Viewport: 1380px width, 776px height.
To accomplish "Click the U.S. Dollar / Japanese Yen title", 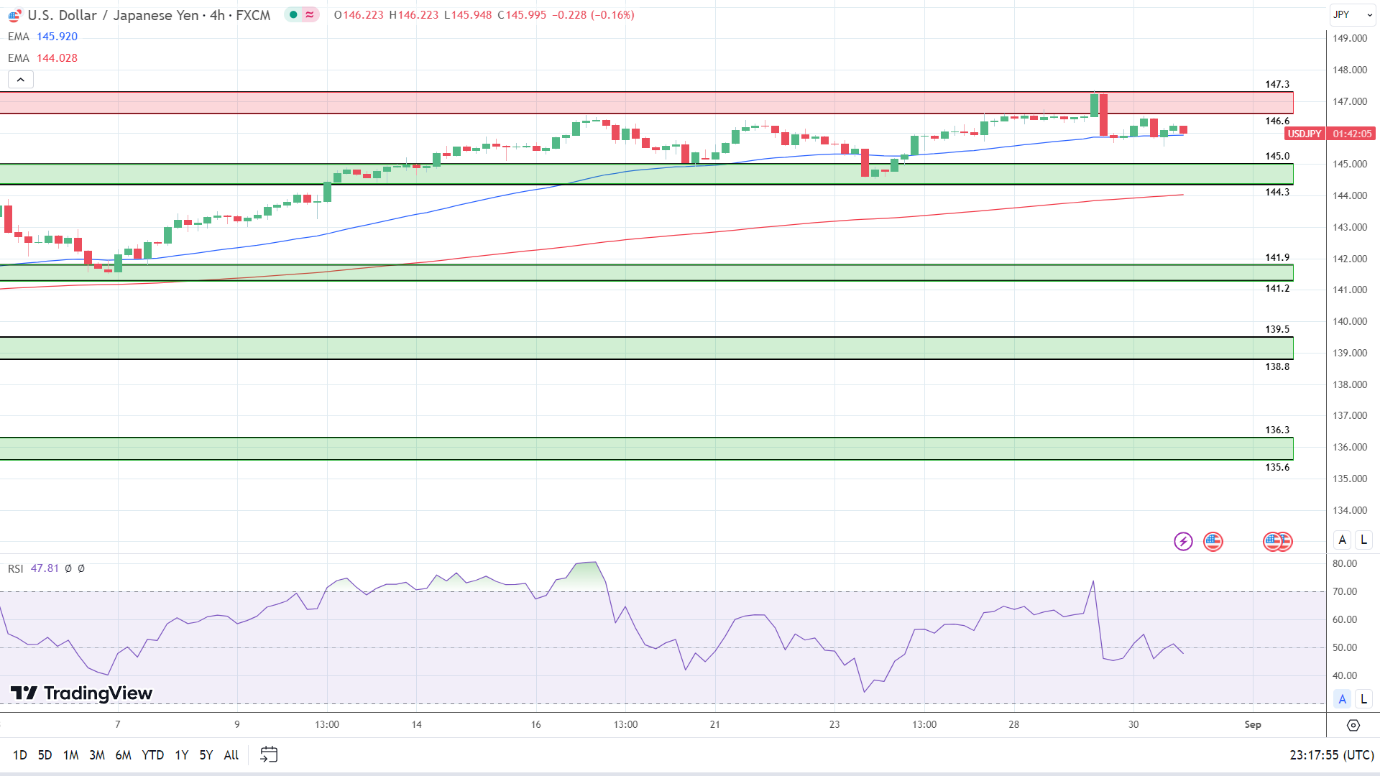I will click(116, 15).
